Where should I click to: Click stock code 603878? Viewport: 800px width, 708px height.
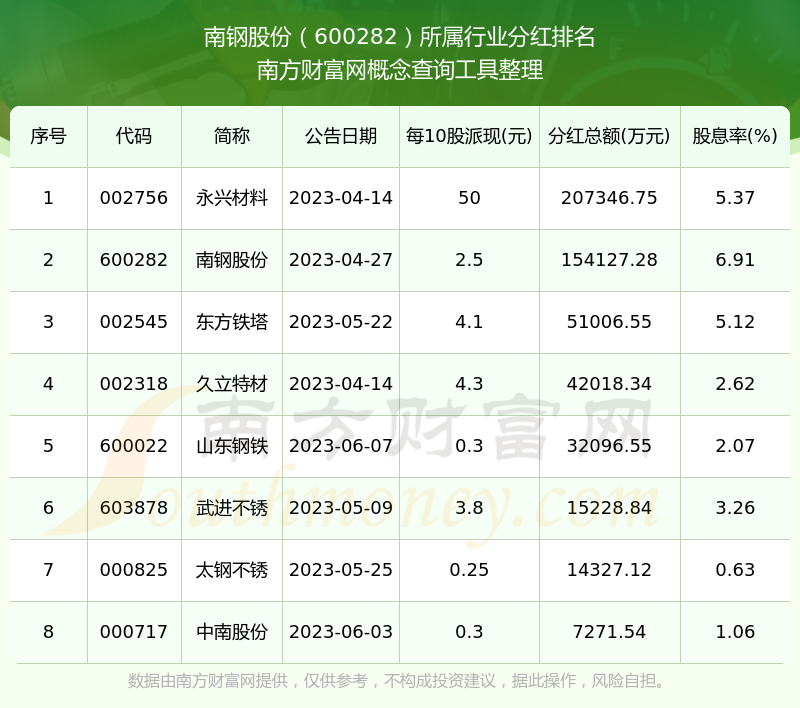click(134, 508)
